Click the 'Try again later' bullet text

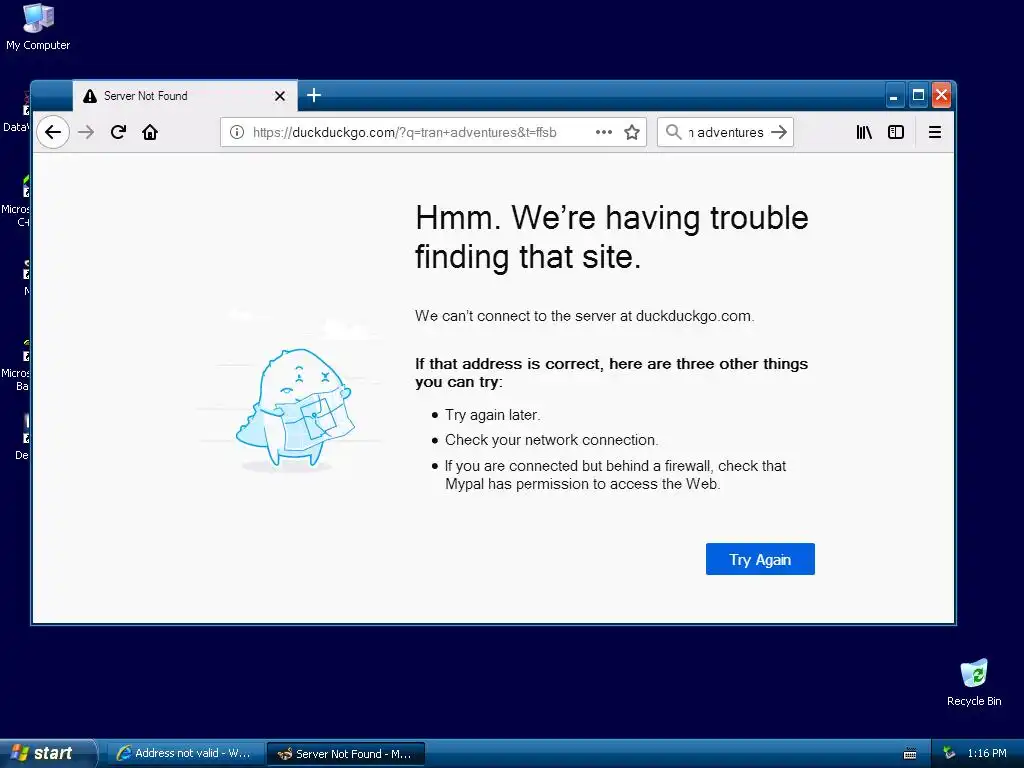click(492, 415)
